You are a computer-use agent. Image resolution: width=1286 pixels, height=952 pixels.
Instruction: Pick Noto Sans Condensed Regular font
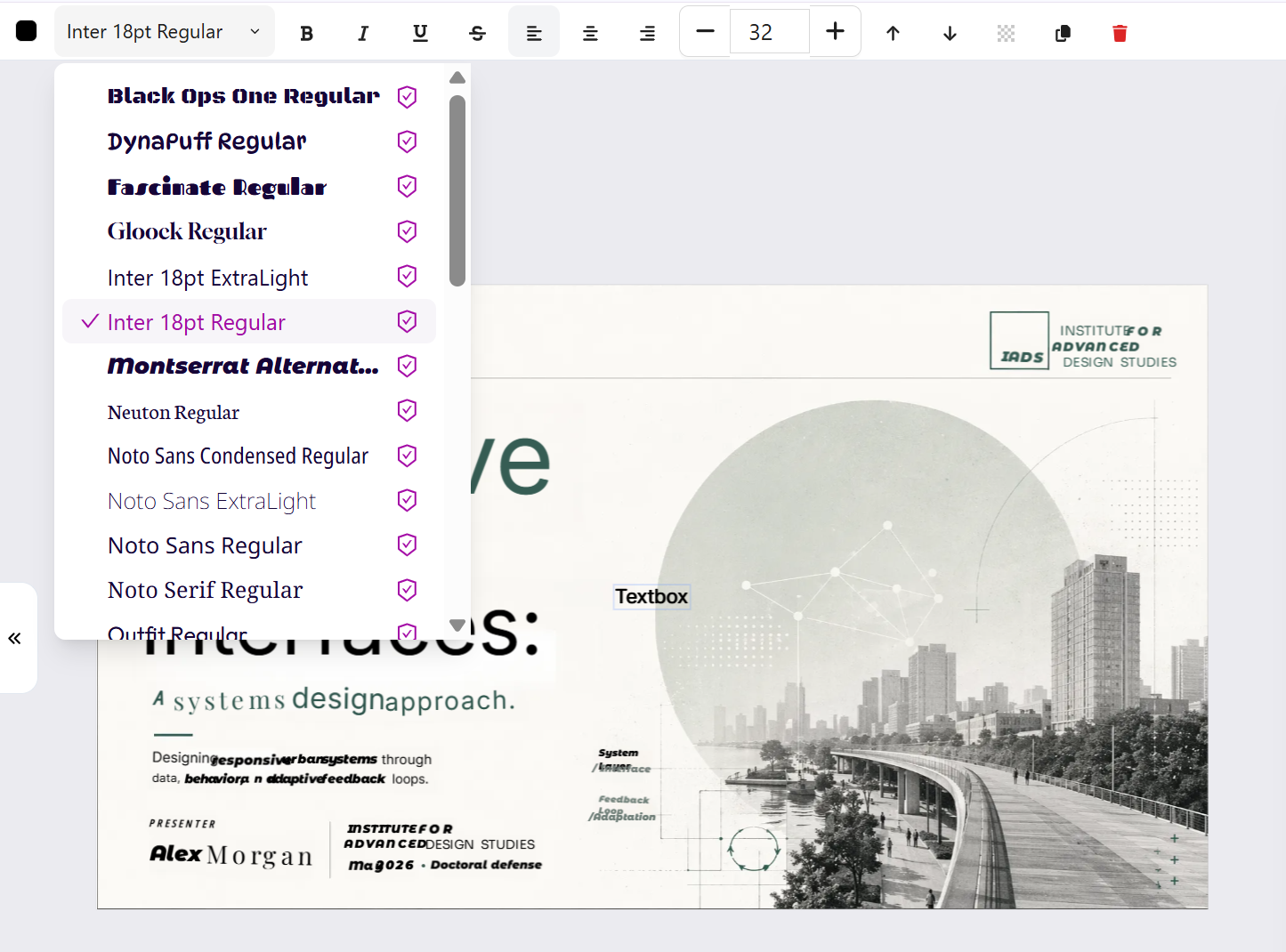[x=249, y=456]
